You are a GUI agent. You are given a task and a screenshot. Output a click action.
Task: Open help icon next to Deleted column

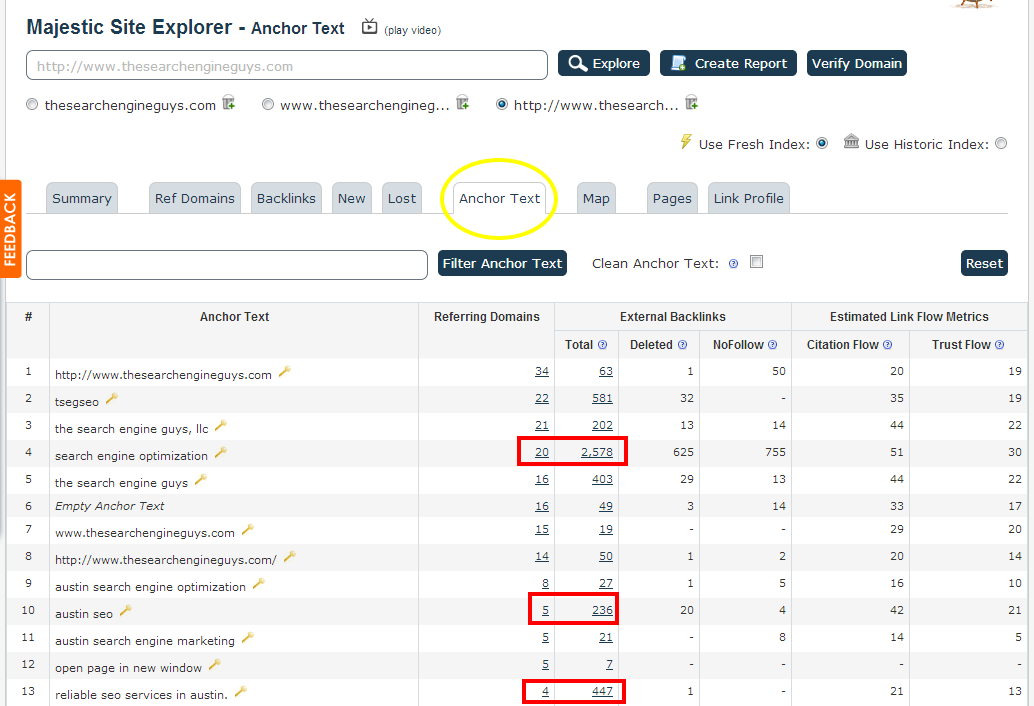pos(683,345)
